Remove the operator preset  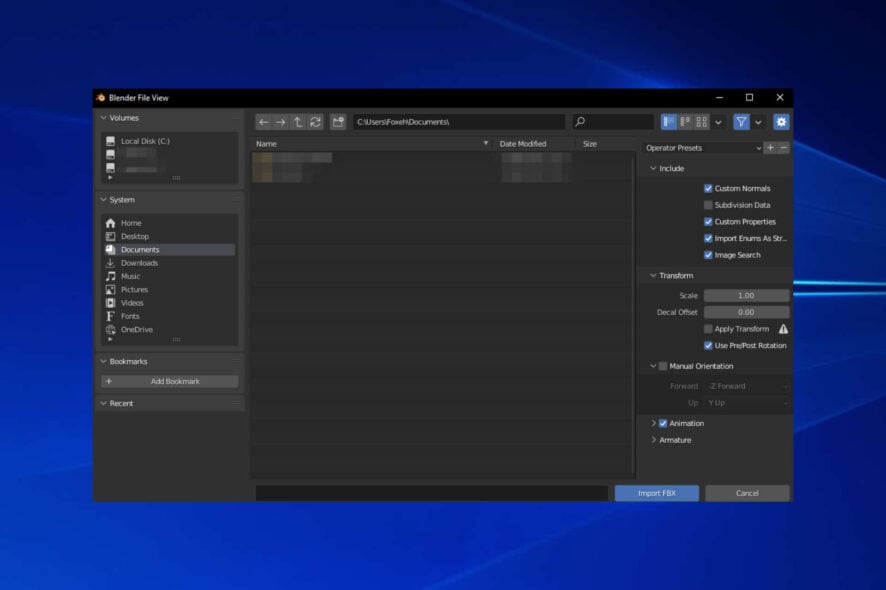[783, 148]
